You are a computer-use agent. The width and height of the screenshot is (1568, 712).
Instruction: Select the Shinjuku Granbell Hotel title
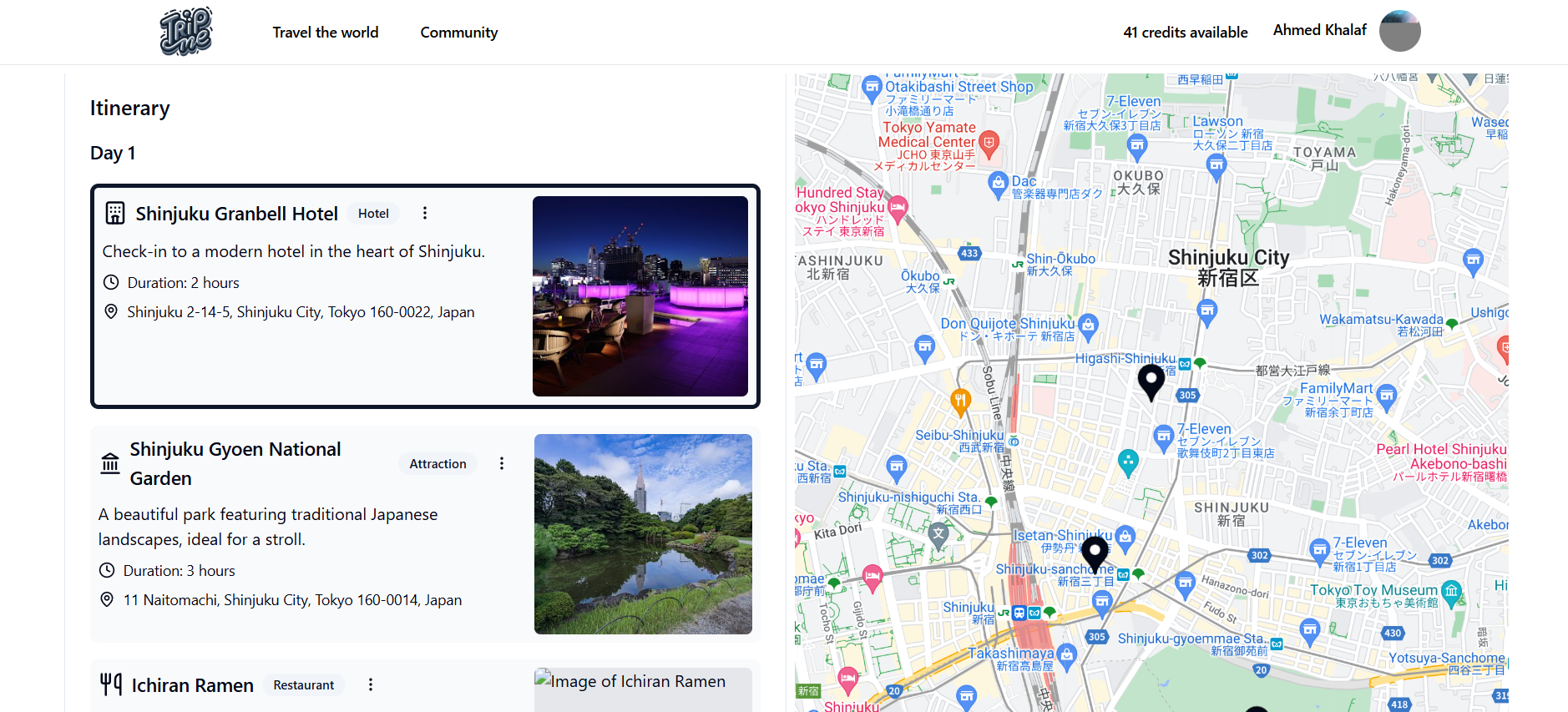(x=236, y=214)
